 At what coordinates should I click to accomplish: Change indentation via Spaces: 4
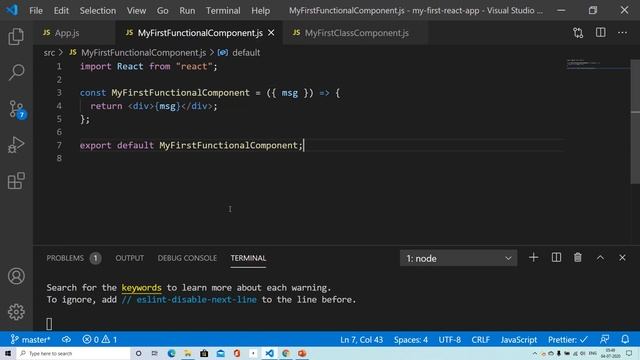coord(411,339)
